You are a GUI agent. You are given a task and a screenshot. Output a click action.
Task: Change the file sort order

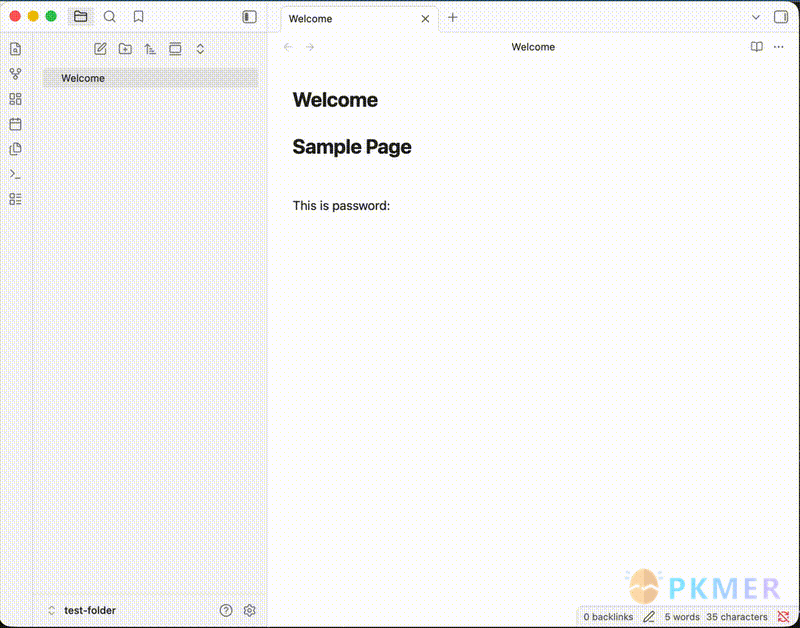click(x=150, y=49)
